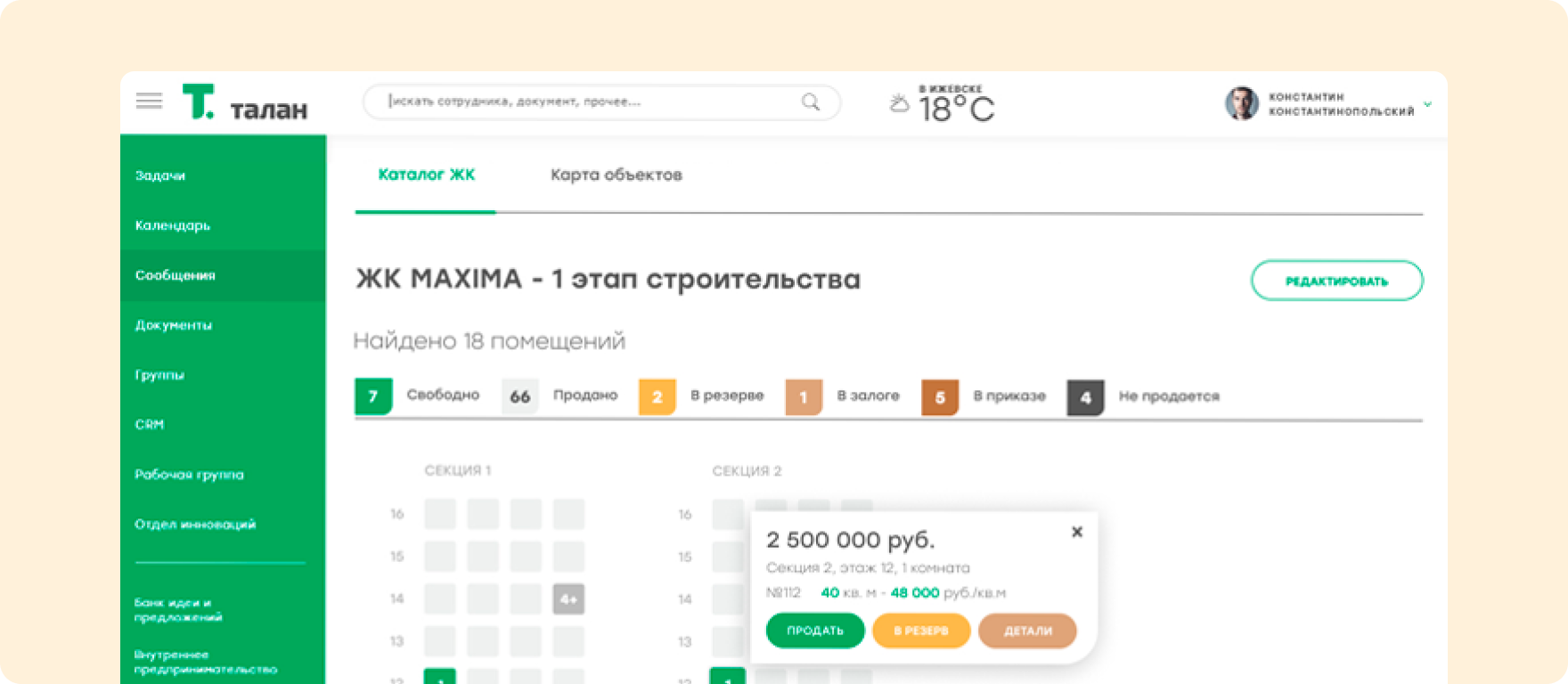Image resolution: width=1568 pixels, height=684 pixels.
Task: Filter by the grey Продано 66 swatch
Action: pyautogui.click(x=519, y=396)
